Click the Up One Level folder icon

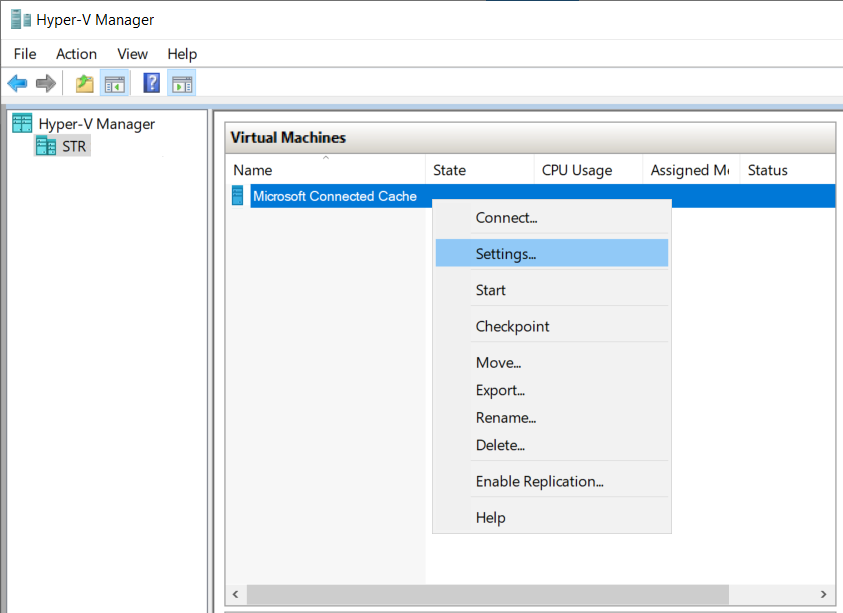pos(85,83)
